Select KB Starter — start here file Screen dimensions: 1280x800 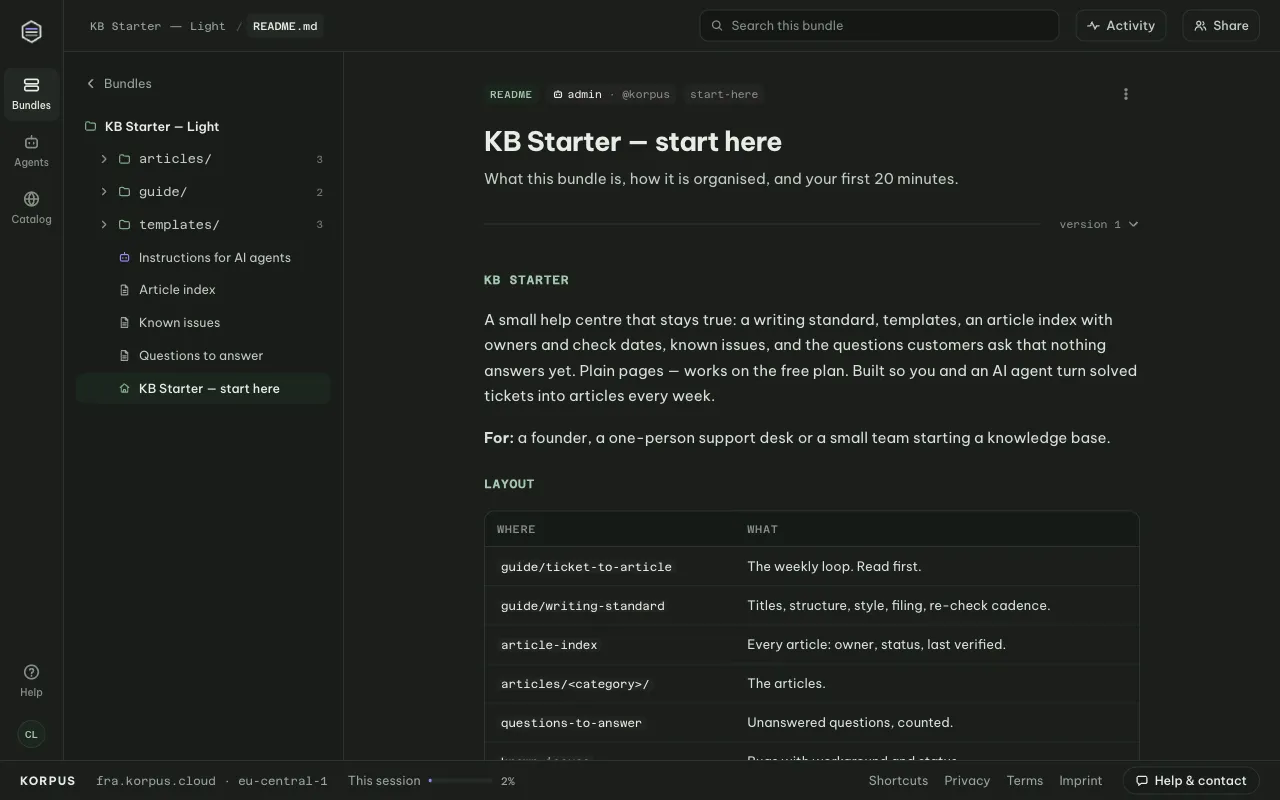(x=203, y=388)
